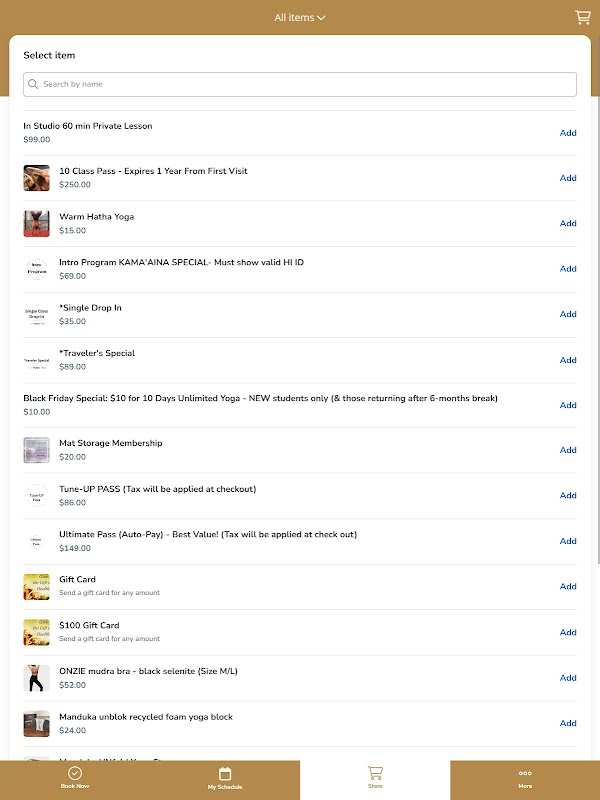600x800 pixels.
Task: Select the Gift Card image
Action: pyautogui.click(x=37, y=587)
